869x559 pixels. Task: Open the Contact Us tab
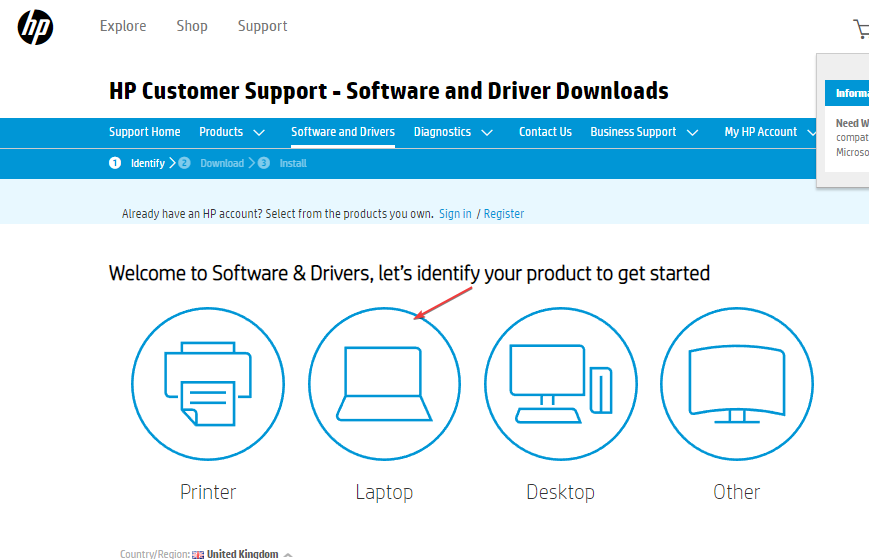tap(545, 132)
